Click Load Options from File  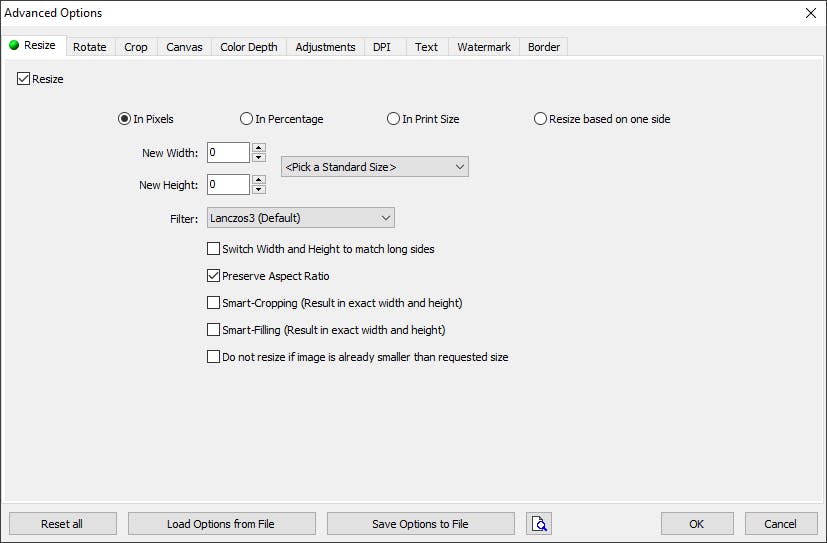point(221,524)
